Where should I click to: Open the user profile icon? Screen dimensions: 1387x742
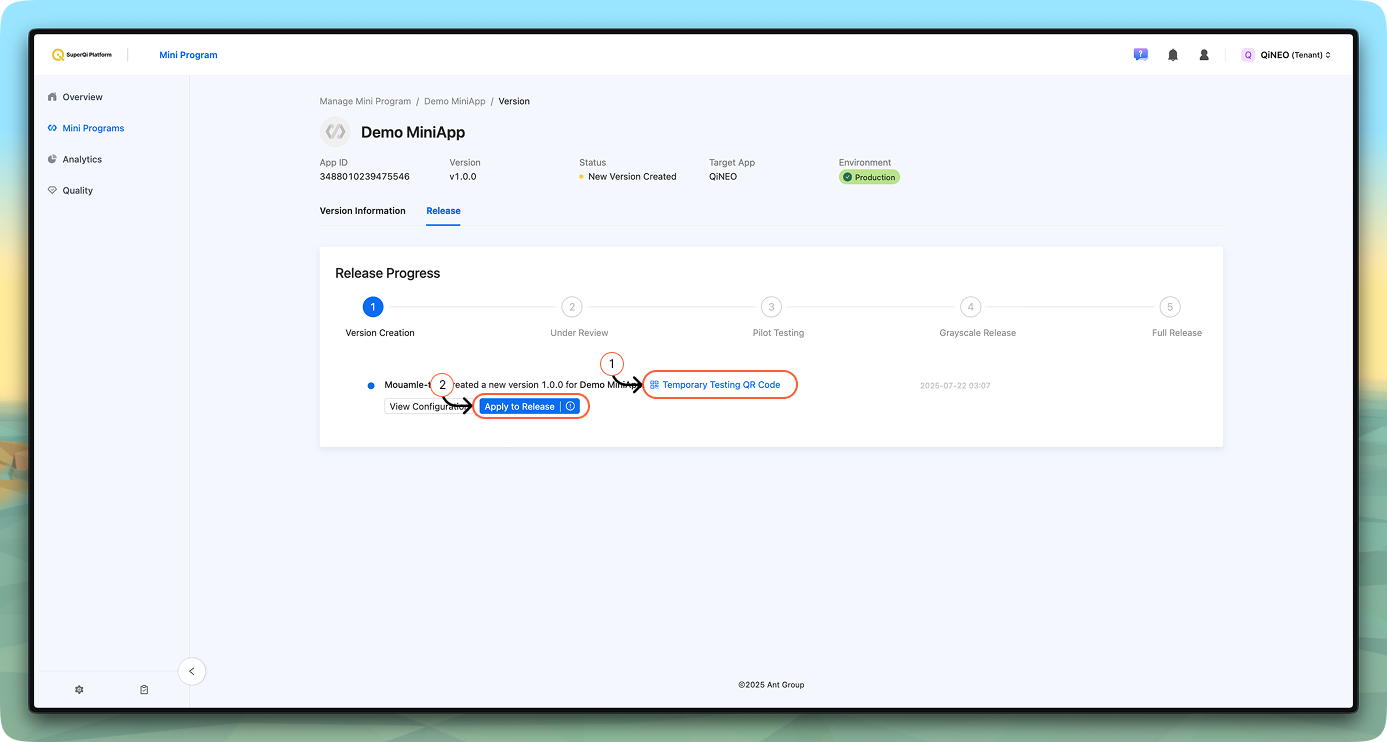[1204, 55]
